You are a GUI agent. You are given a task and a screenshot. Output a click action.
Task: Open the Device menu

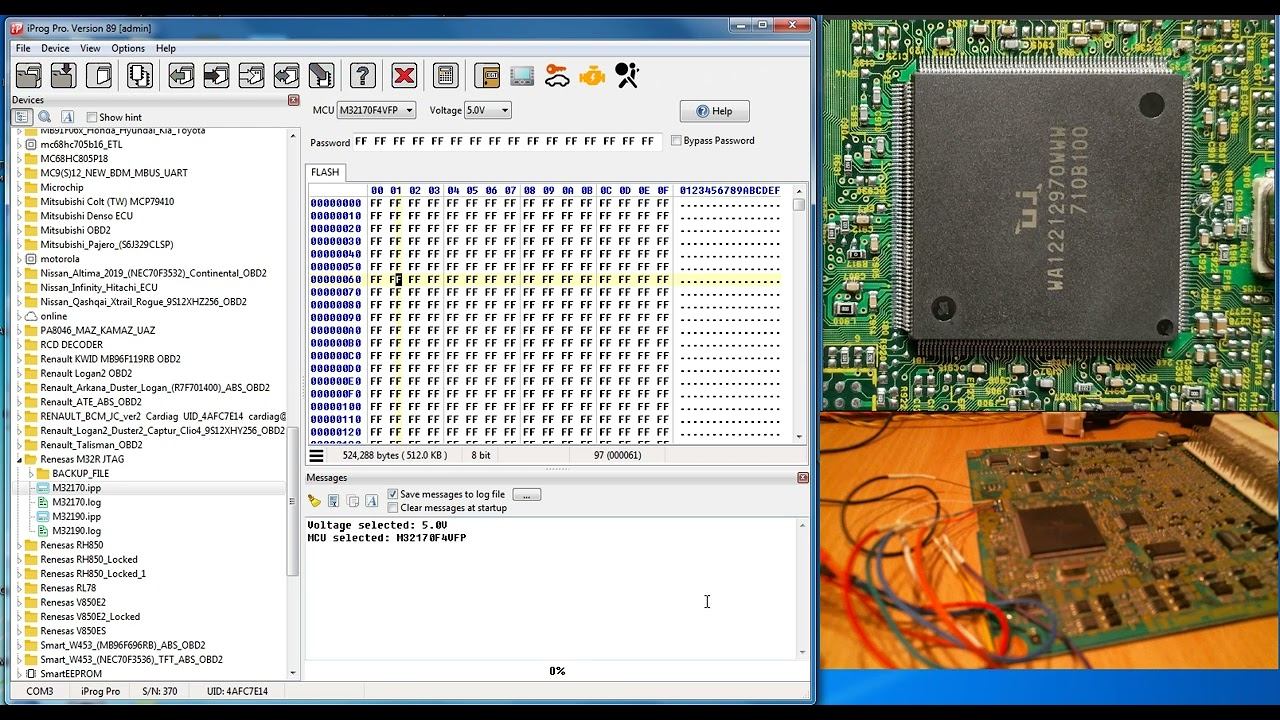55,48
